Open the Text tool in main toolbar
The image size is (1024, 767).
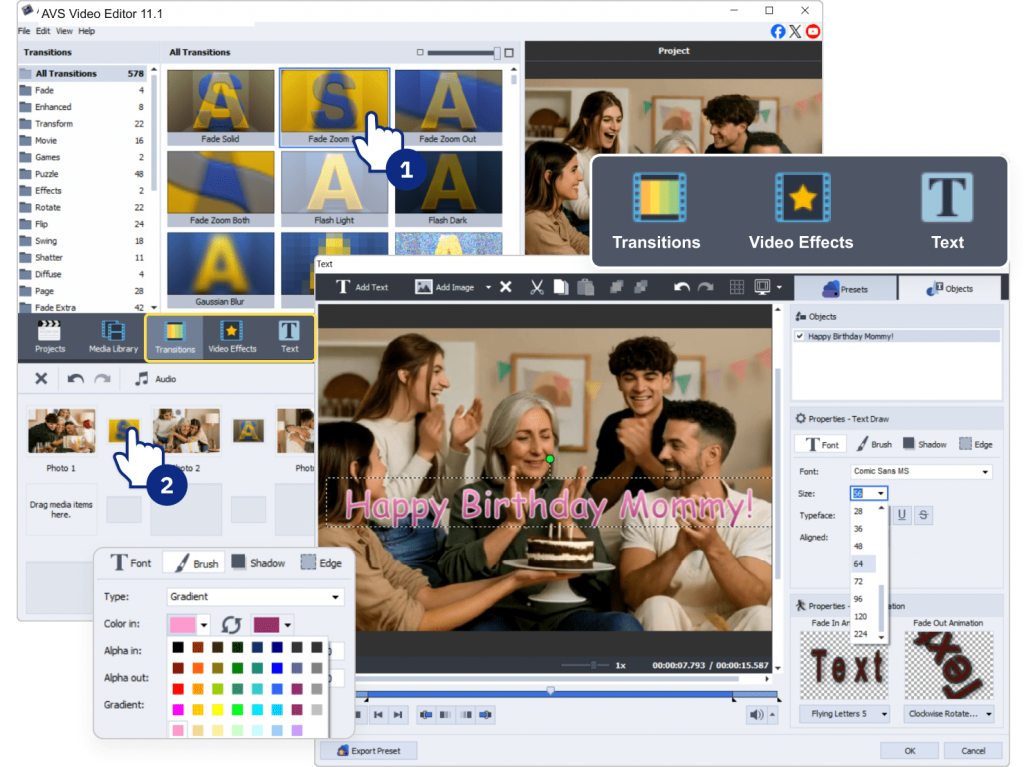(289, 338)
